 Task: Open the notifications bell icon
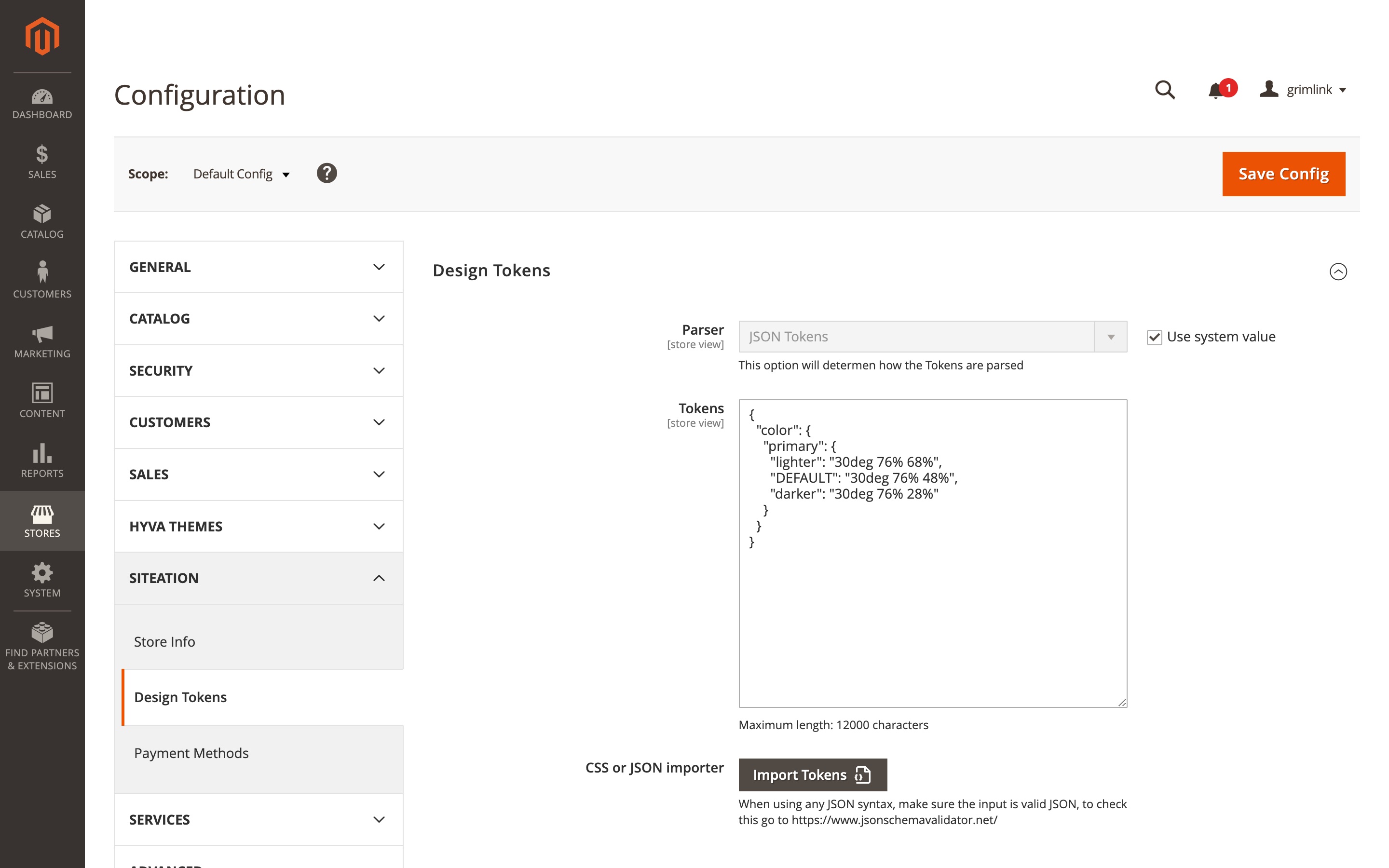click(1215, 91)
